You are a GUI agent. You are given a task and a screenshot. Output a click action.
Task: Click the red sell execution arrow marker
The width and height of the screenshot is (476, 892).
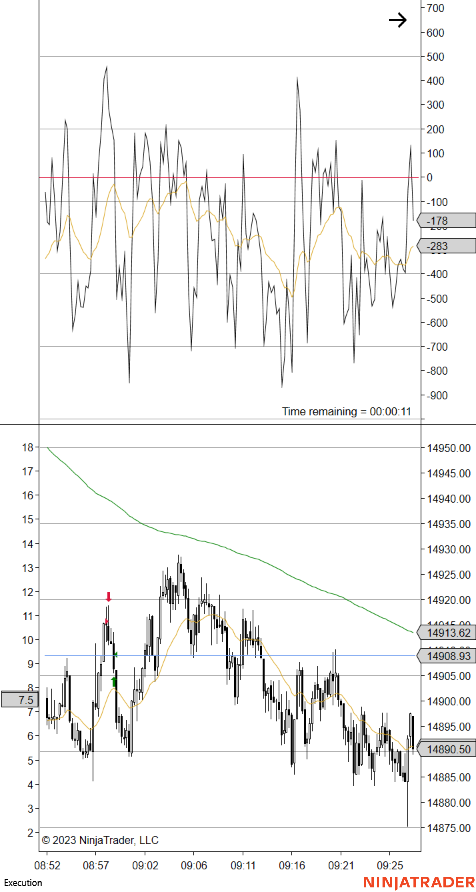[x=109, y=597]
